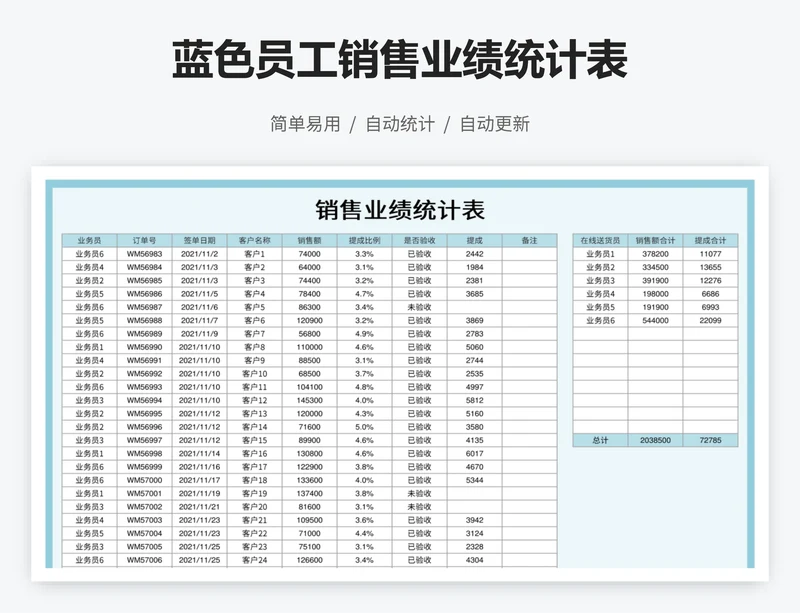Select summary total 391900

[x=655, y=280]
